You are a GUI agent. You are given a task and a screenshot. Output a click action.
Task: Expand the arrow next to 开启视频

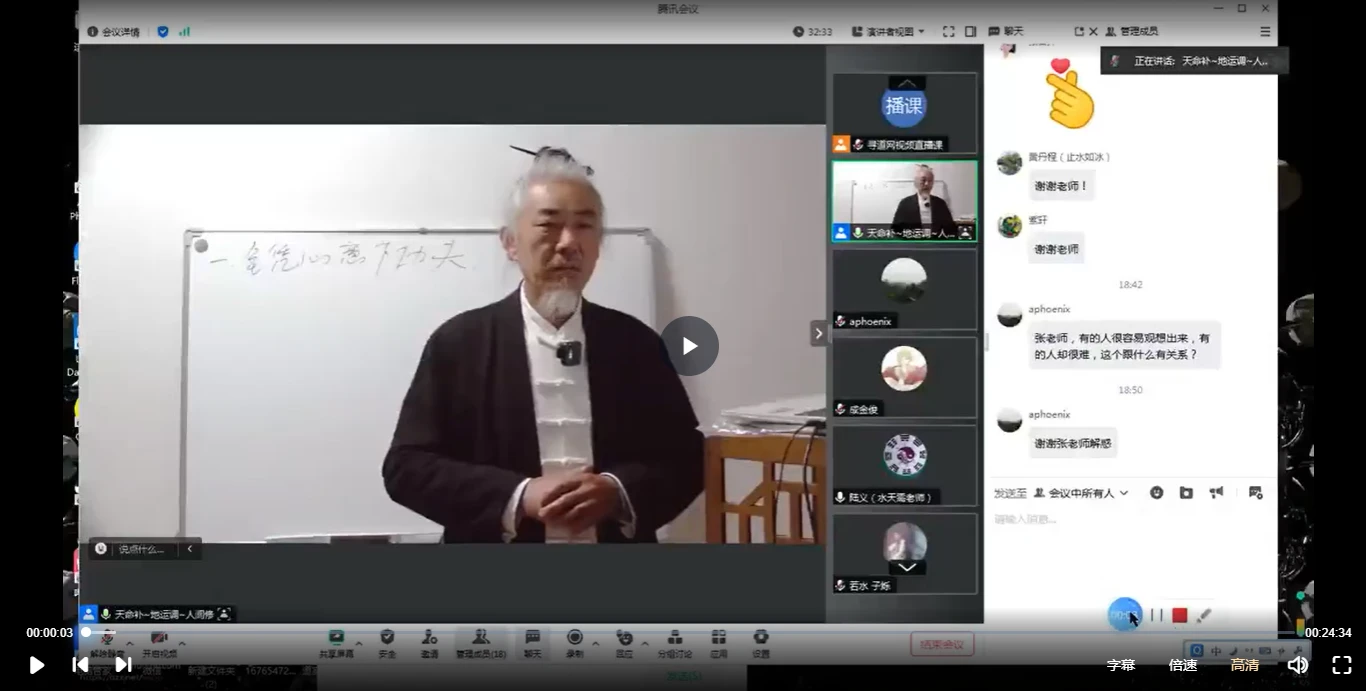[182, 644]
